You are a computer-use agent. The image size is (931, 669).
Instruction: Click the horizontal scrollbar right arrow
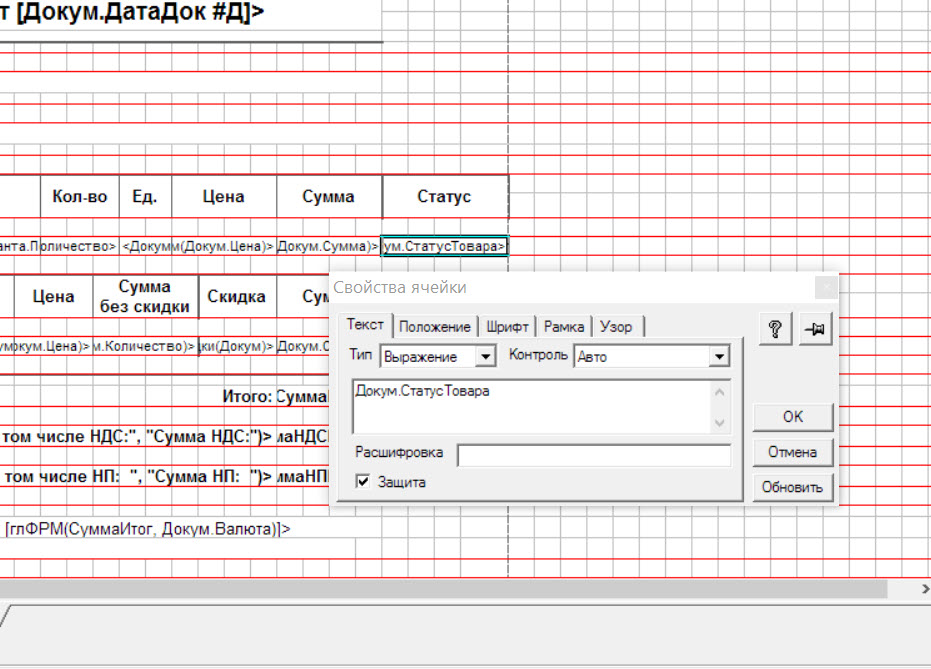[925, 588]
